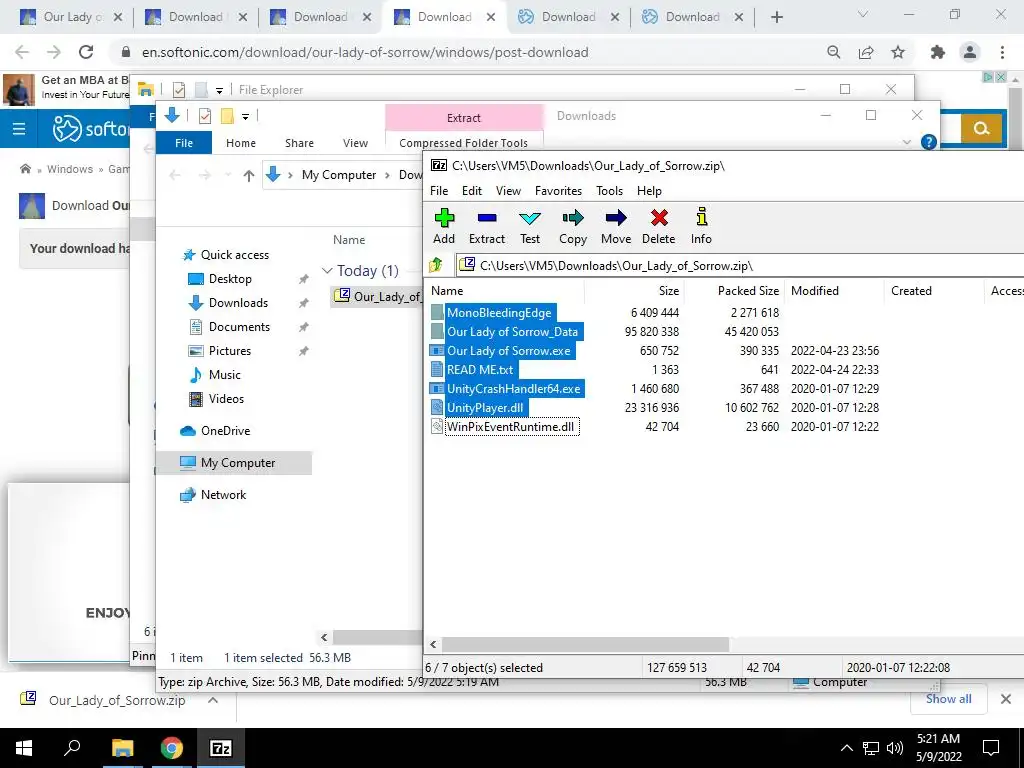Select WinPixEventRuntime.dll entry
Image resolution: width=1024 pixels, height=768 pixels.
[511, 426]
